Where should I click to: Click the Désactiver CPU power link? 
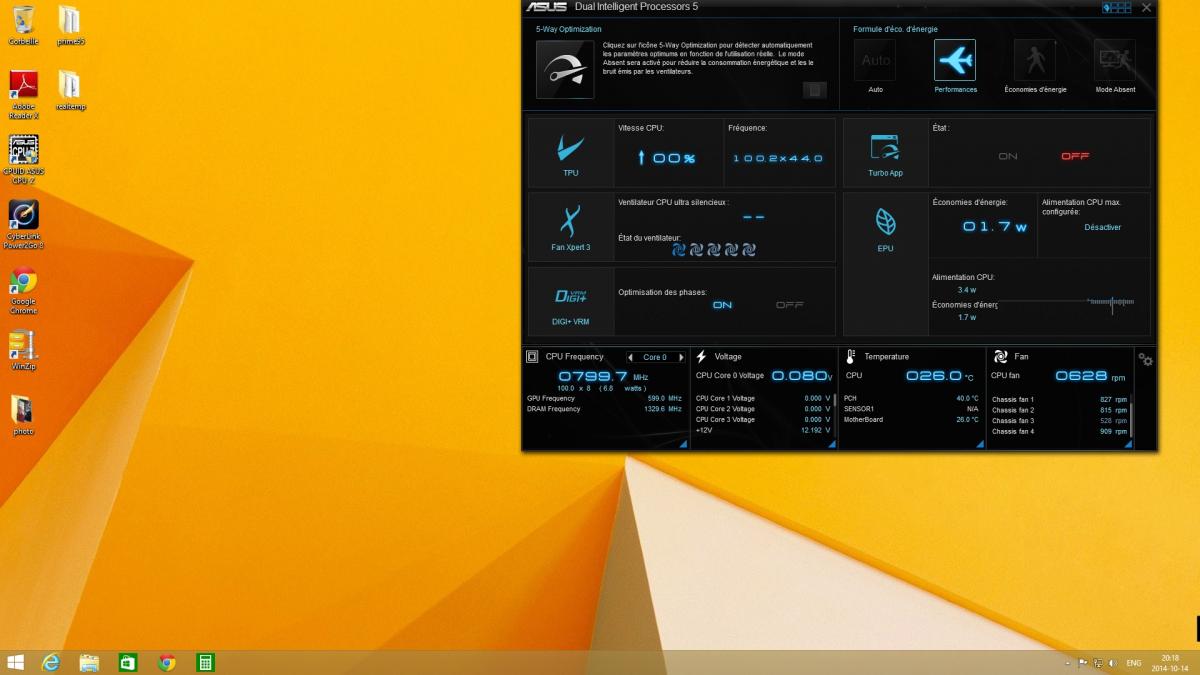1103,227
